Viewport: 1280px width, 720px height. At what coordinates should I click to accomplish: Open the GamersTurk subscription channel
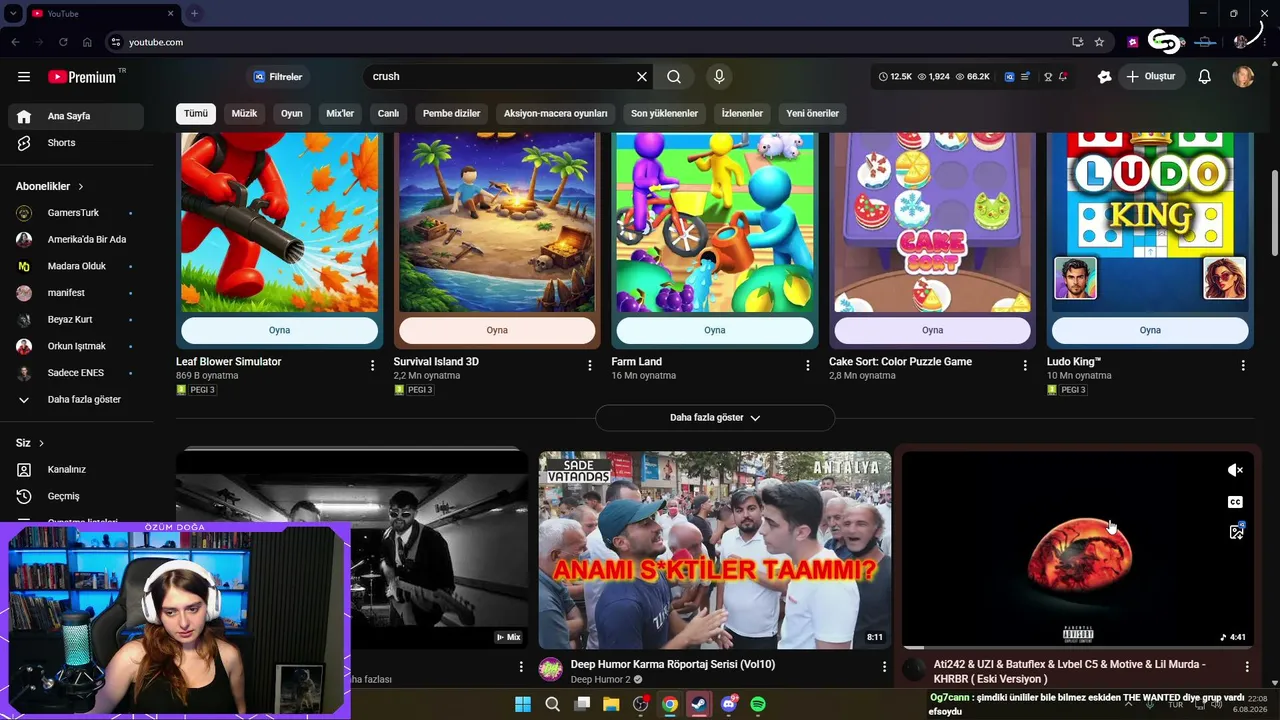coord(76,213)
